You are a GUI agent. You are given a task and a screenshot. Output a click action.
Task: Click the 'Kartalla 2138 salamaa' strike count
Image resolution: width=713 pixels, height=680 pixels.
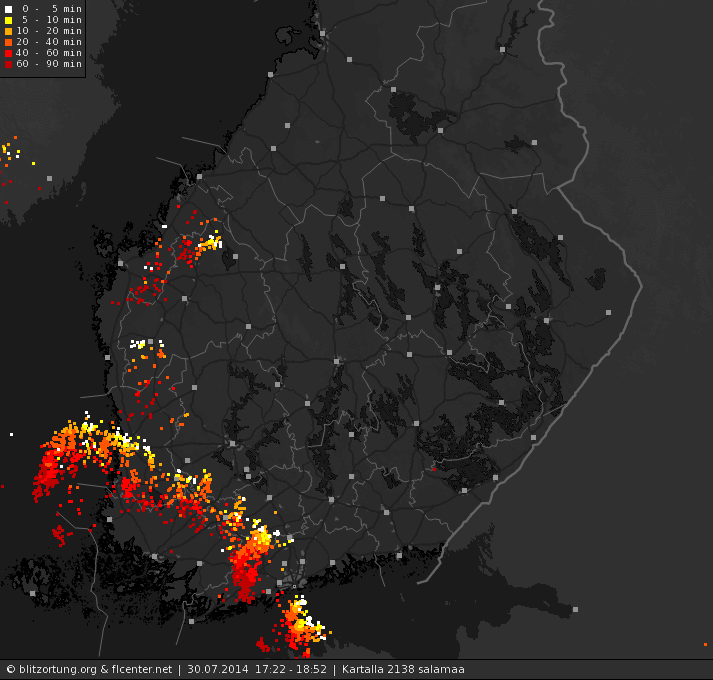point(403,670)
